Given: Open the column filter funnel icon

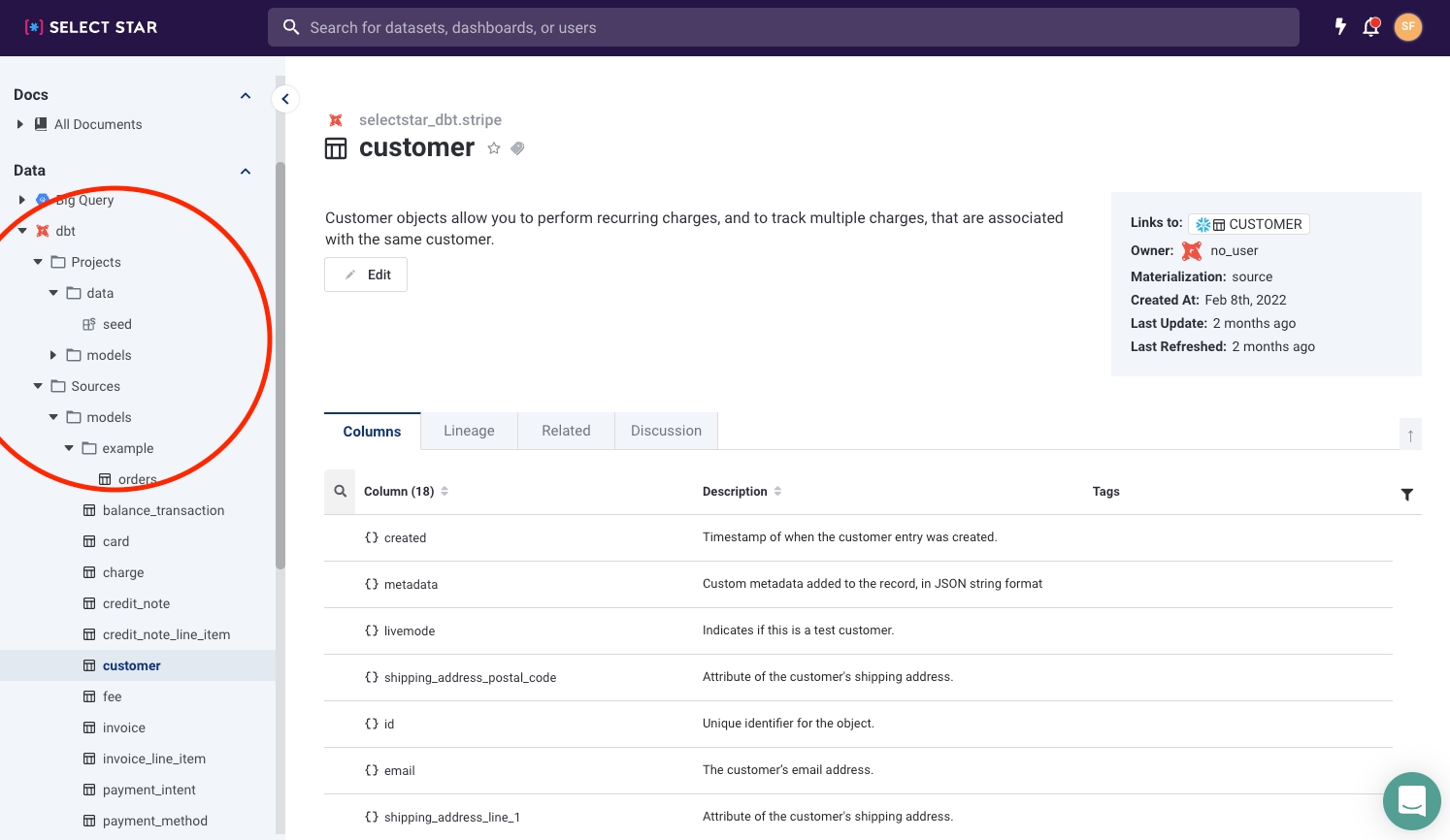Looking at the screenshot, I should (x=1406, y=495).
